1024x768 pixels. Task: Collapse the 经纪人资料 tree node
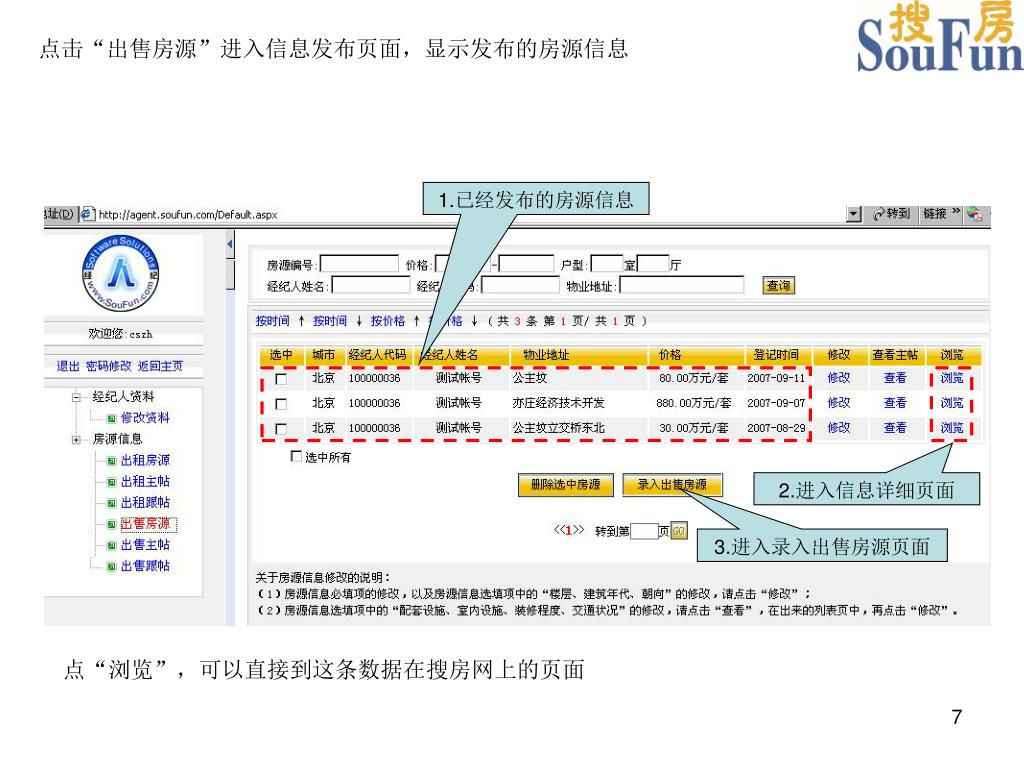[76, 397]
